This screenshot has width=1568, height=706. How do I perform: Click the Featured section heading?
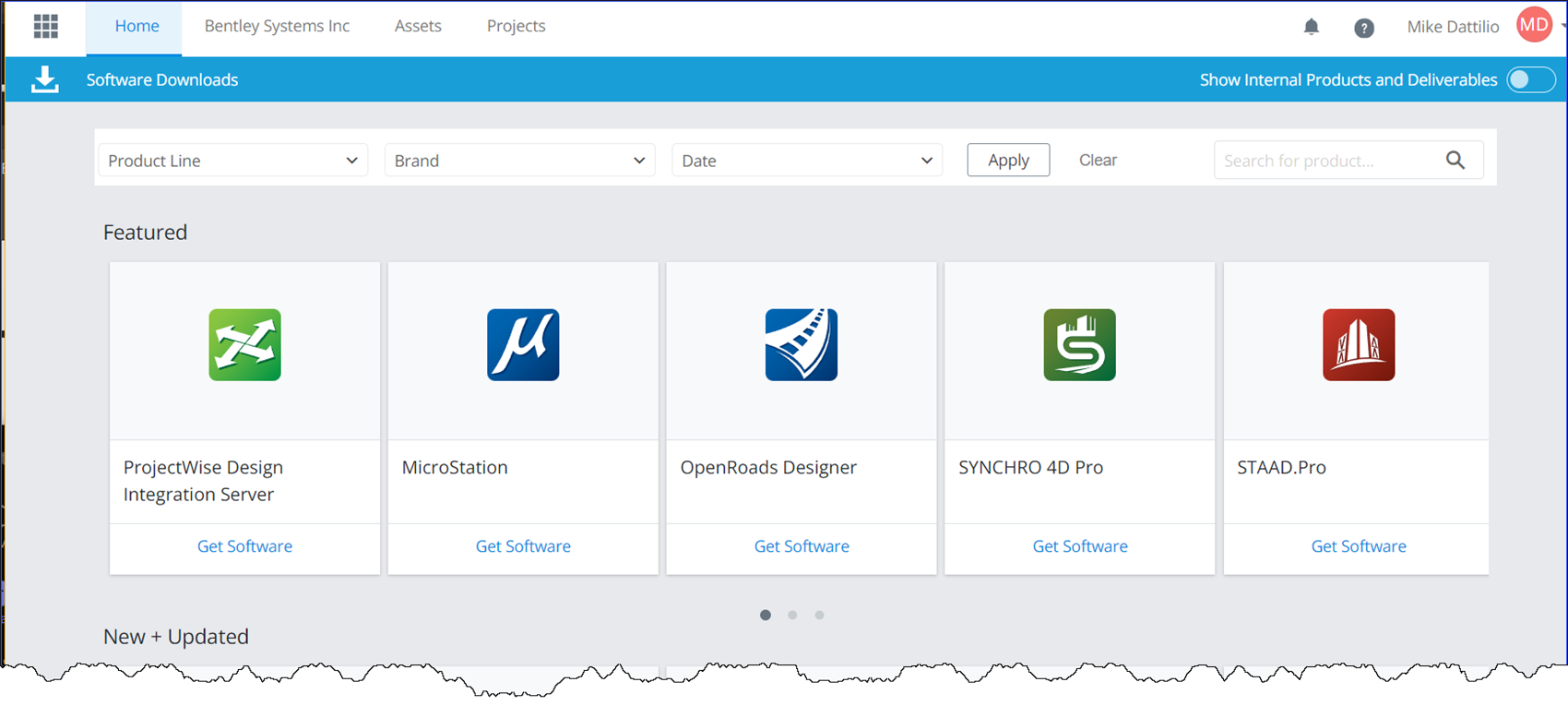coord(145,233)
